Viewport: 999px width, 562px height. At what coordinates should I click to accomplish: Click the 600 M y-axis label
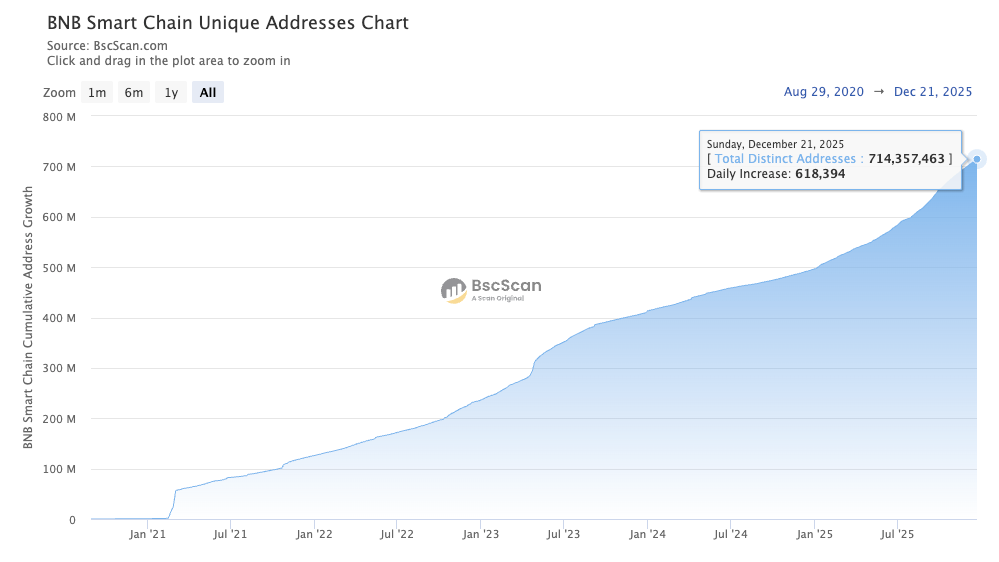coord(59,217)
